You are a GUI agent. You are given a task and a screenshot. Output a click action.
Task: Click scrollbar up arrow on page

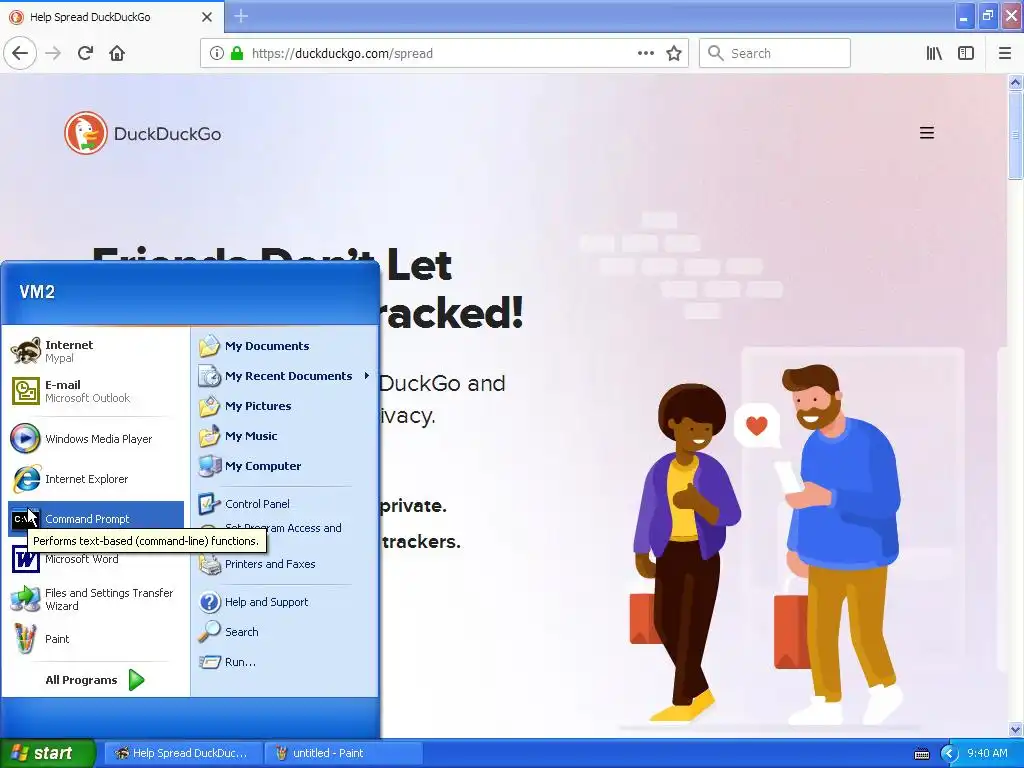pyautogui.click(x=1015, y=82)
